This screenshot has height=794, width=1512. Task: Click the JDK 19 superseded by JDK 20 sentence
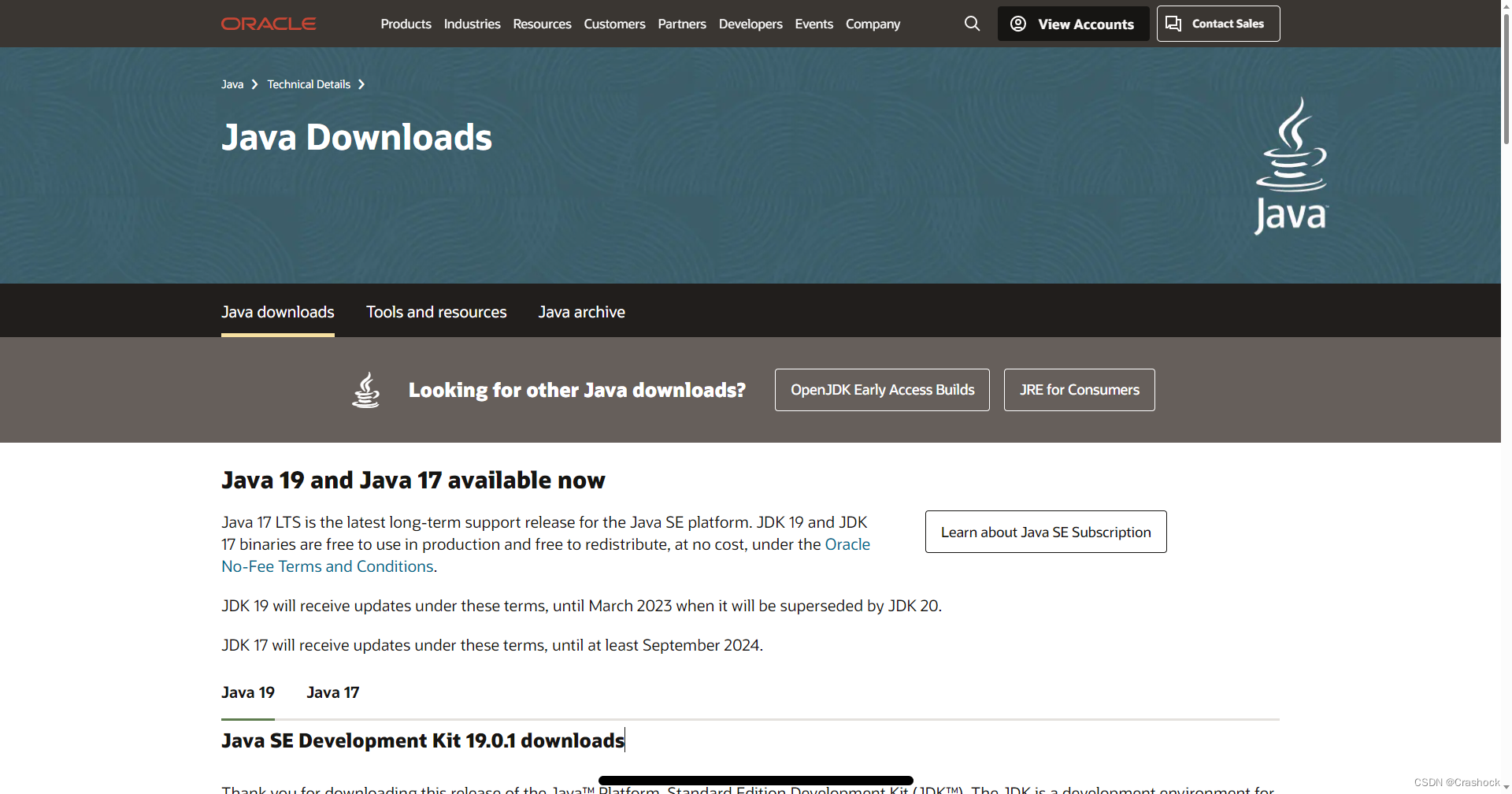tap(581, 606)
